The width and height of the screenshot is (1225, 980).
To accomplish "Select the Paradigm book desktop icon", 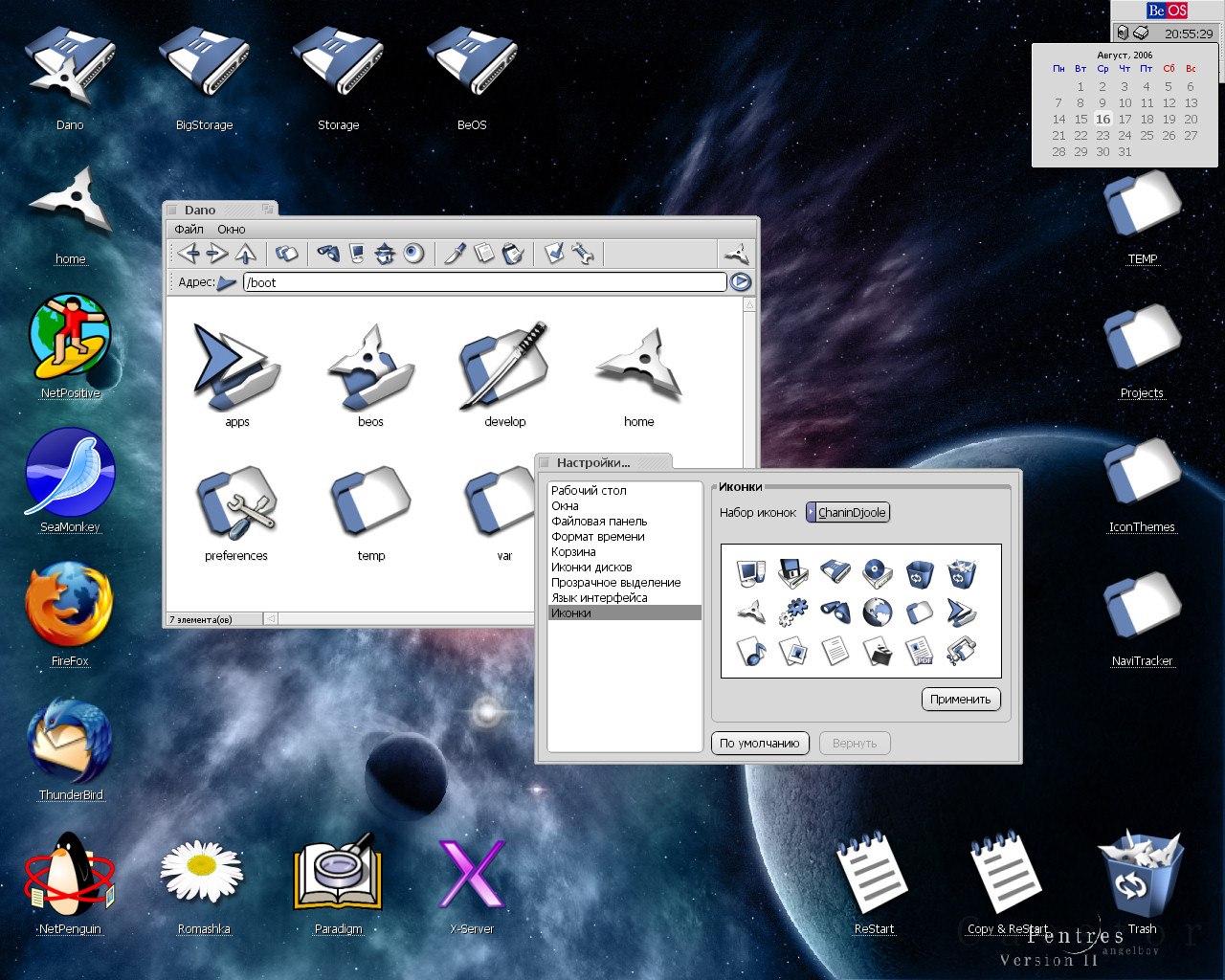I will pyautogui.click(x=338, y=882).
